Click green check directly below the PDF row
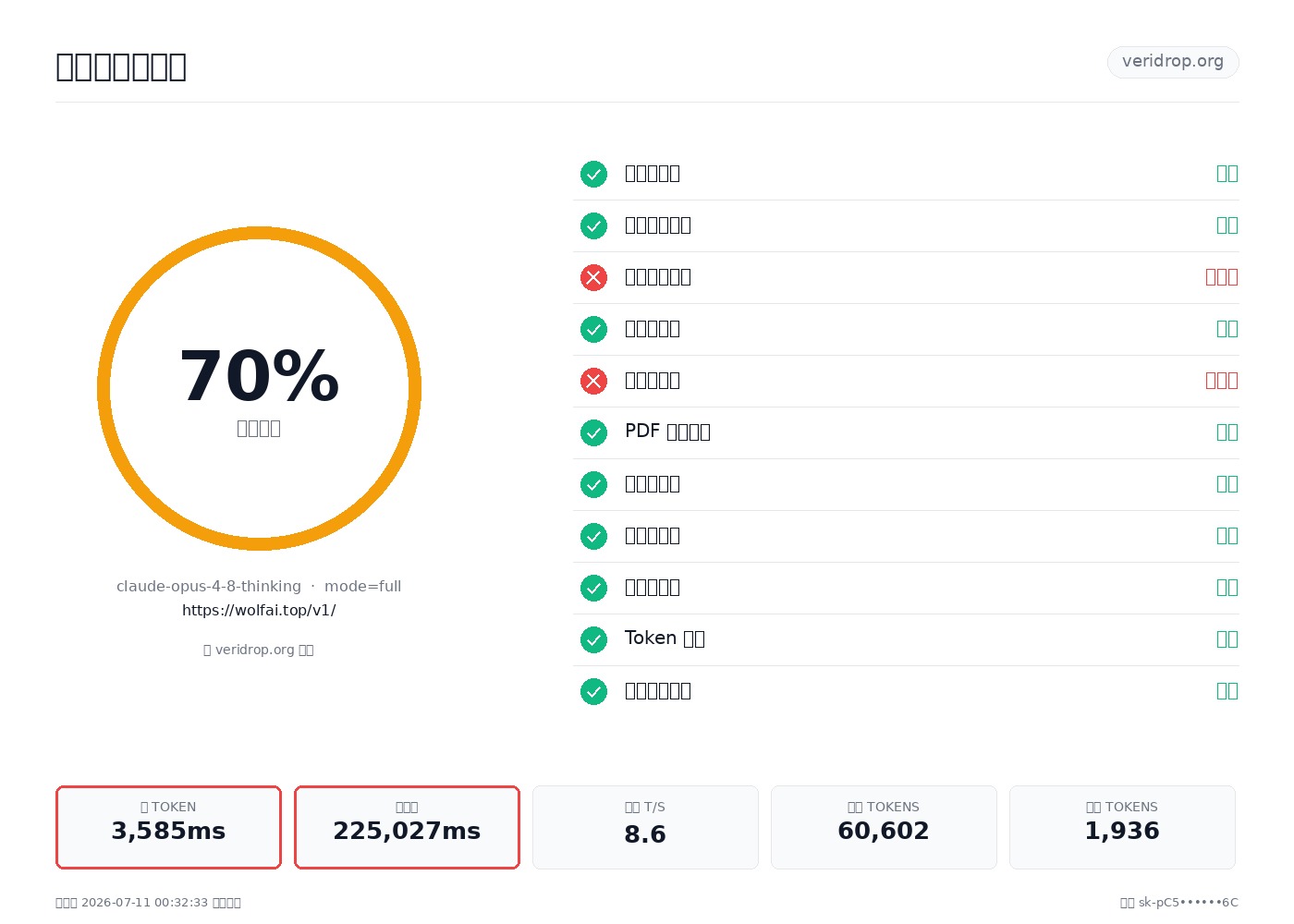This screenshot has height=924, width=1294. 593,484
